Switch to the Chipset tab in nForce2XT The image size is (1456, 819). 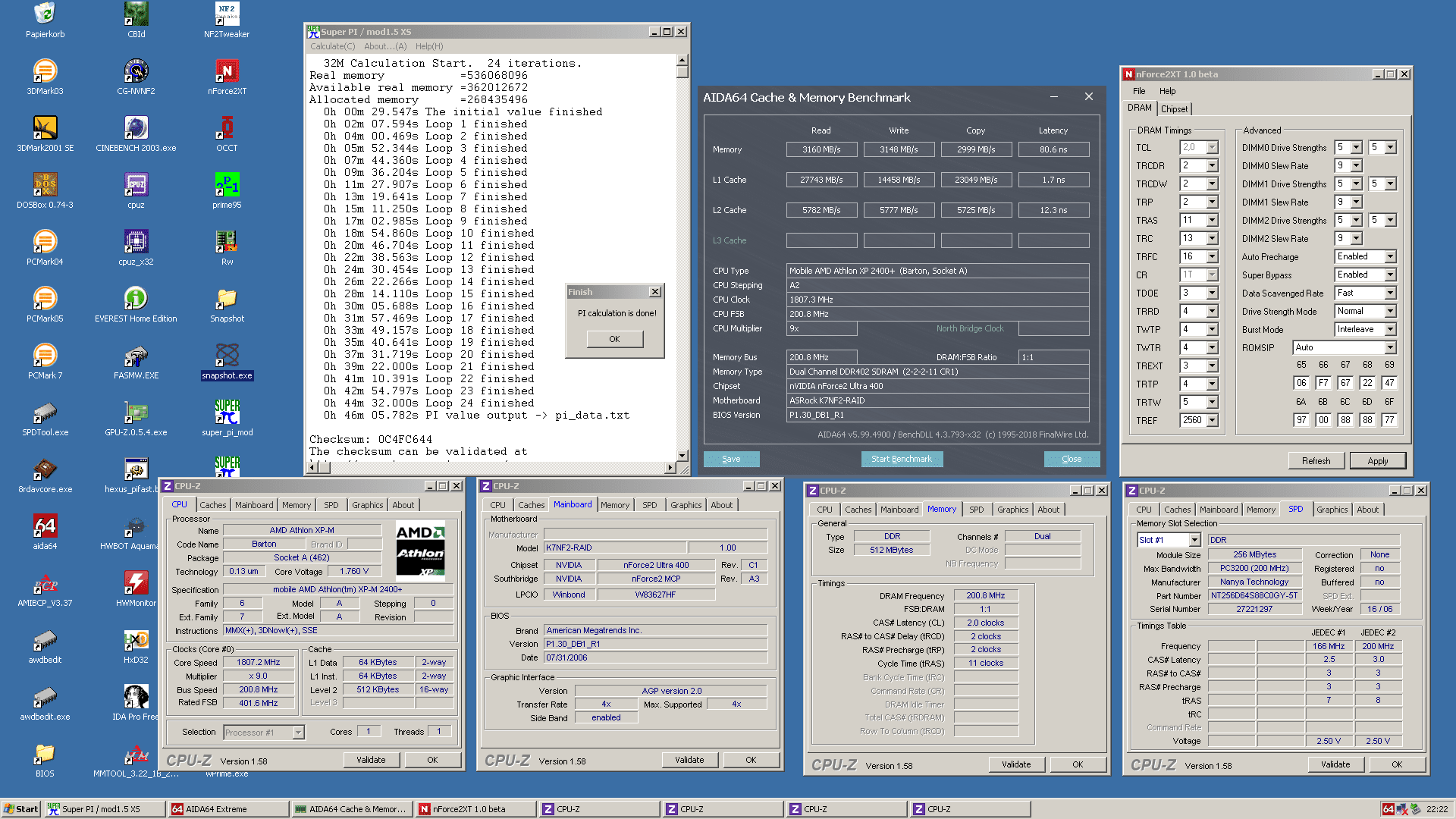pyautogui.click(x=1174, y=109)
